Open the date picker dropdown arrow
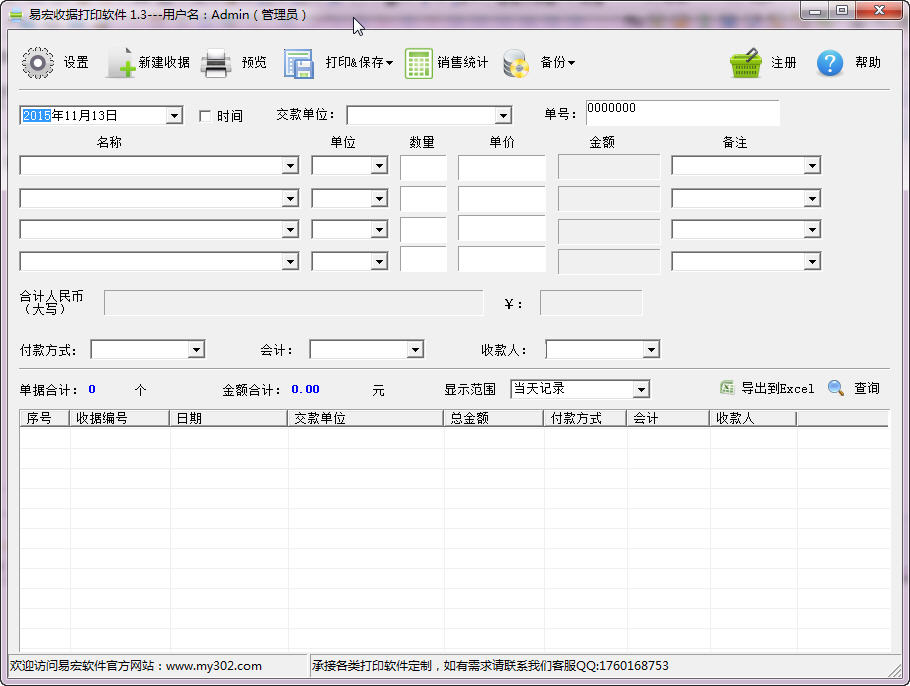 point(174,114)
